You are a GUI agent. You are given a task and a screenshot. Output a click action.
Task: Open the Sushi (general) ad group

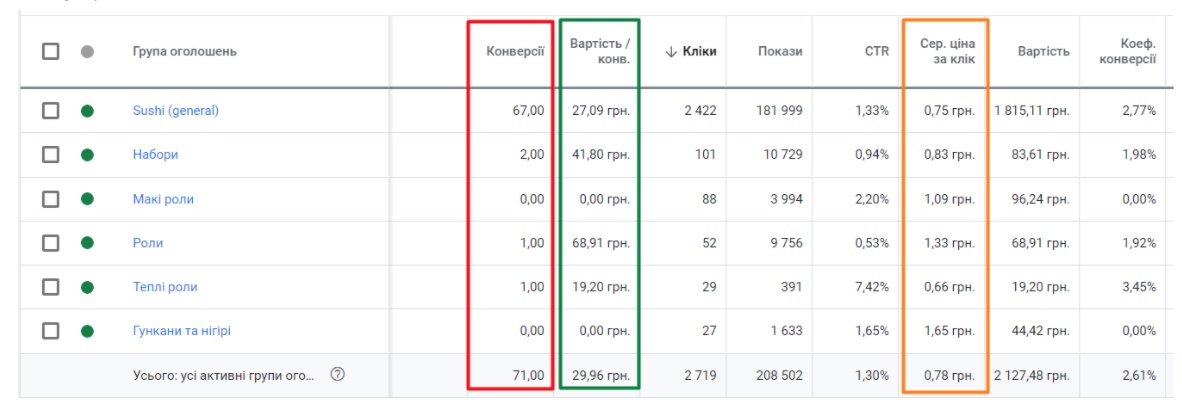[175, 111]
